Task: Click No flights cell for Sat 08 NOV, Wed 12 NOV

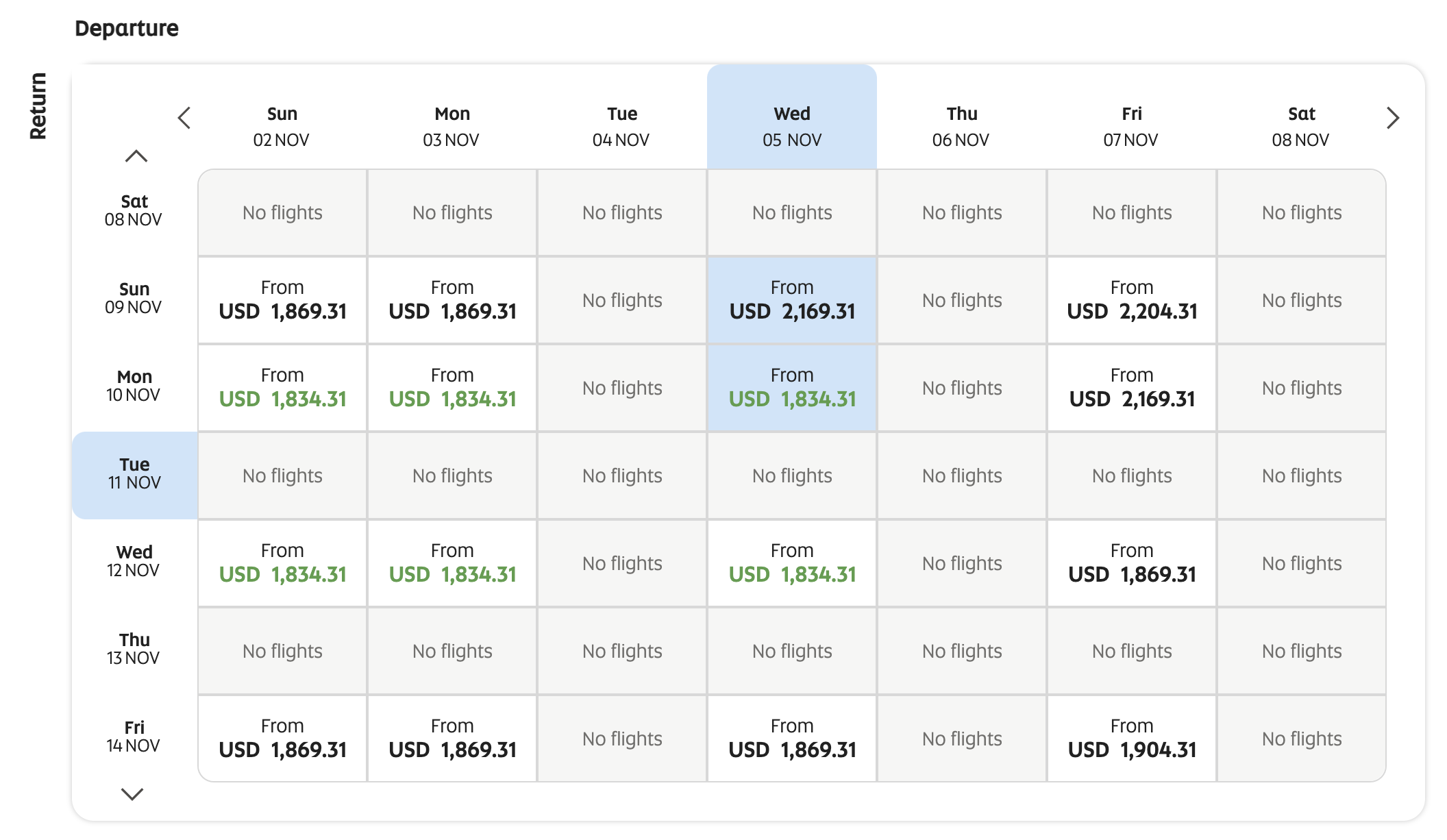Action: 1302,563
